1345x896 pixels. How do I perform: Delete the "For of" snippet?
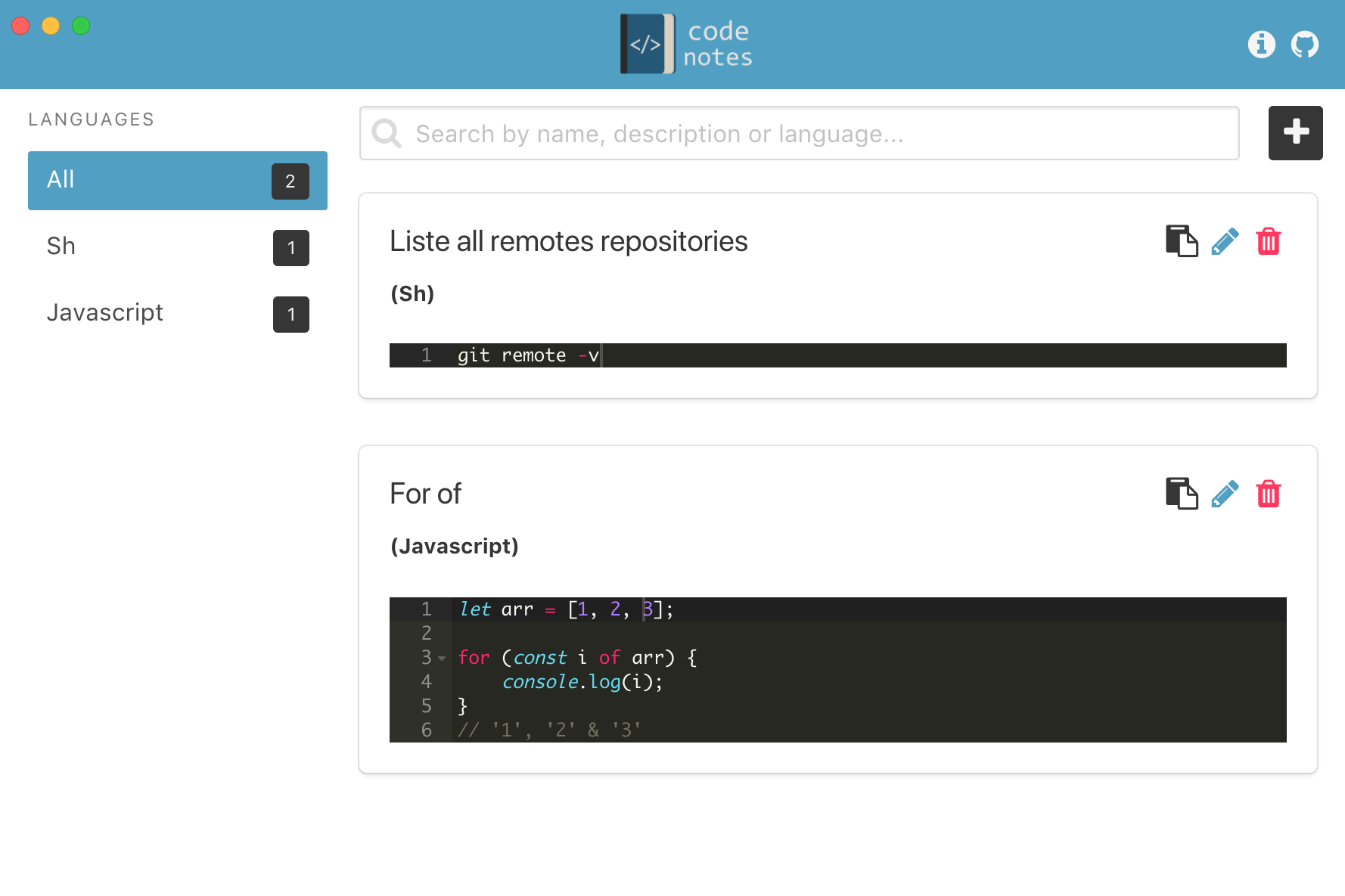(x=1269, y=493)
